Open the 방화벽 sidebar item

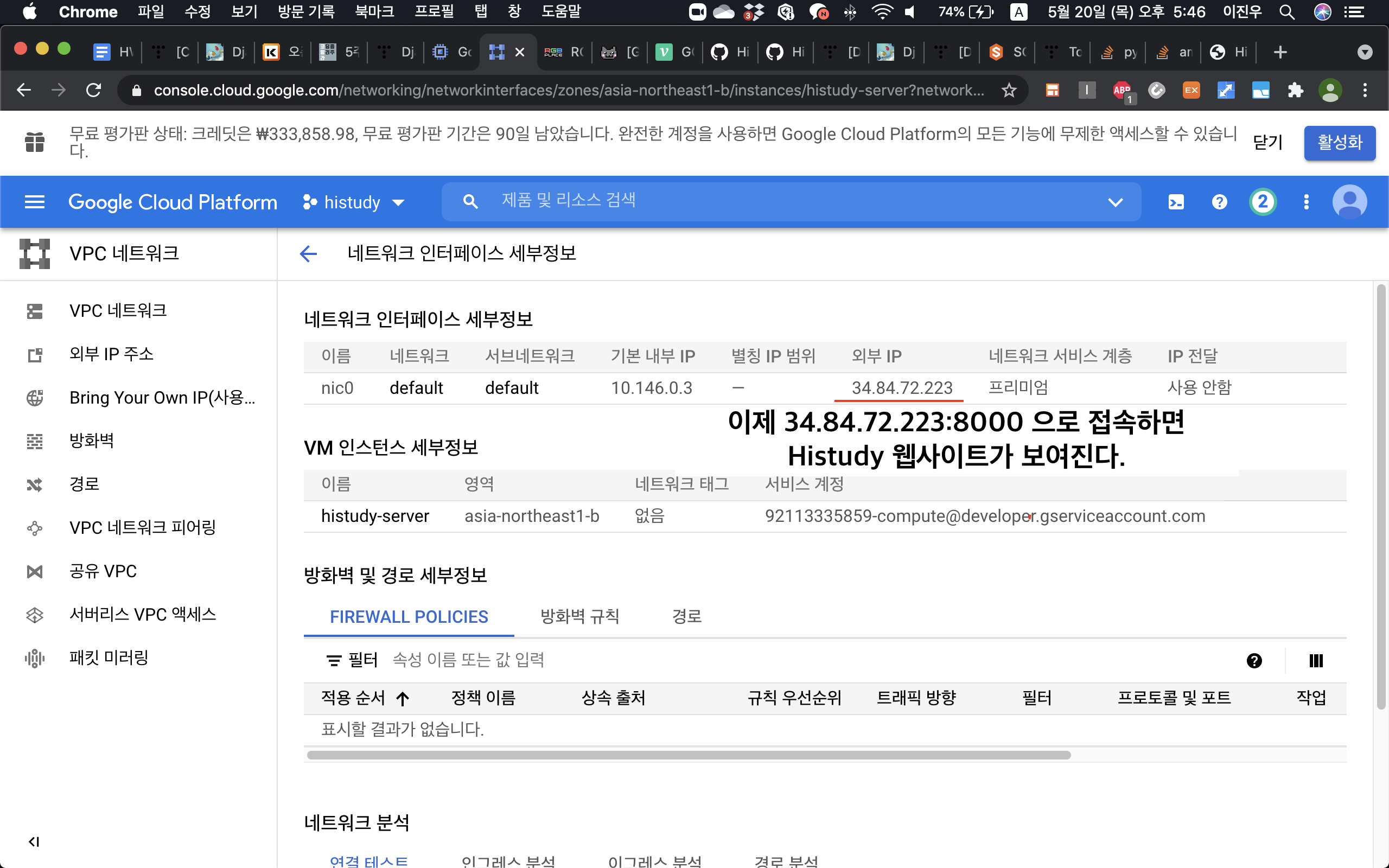[91, 441]
